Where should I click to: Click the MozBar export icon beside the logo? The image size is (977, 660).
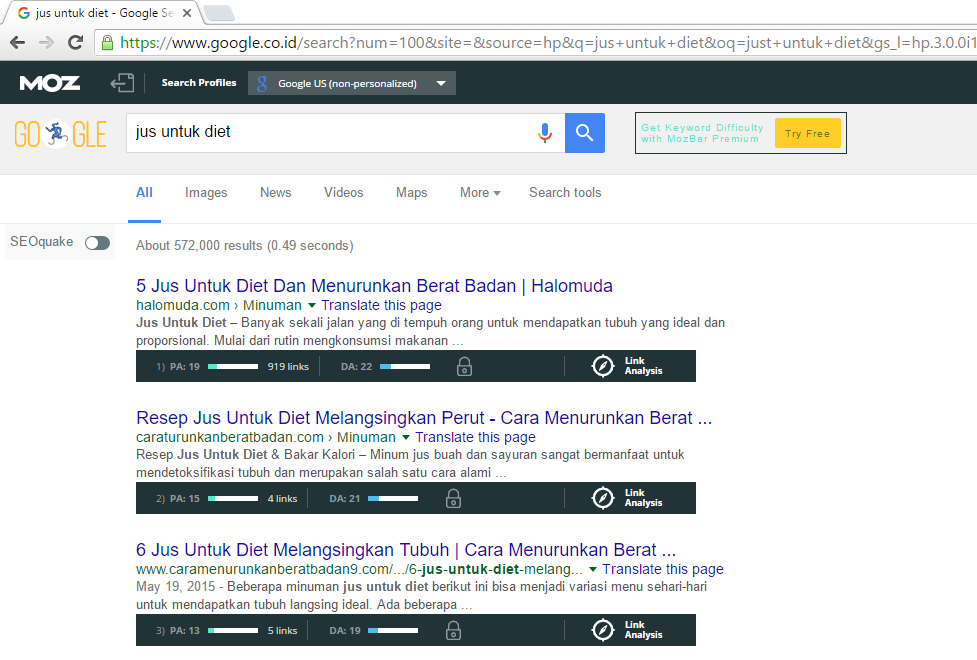point(122,83)
